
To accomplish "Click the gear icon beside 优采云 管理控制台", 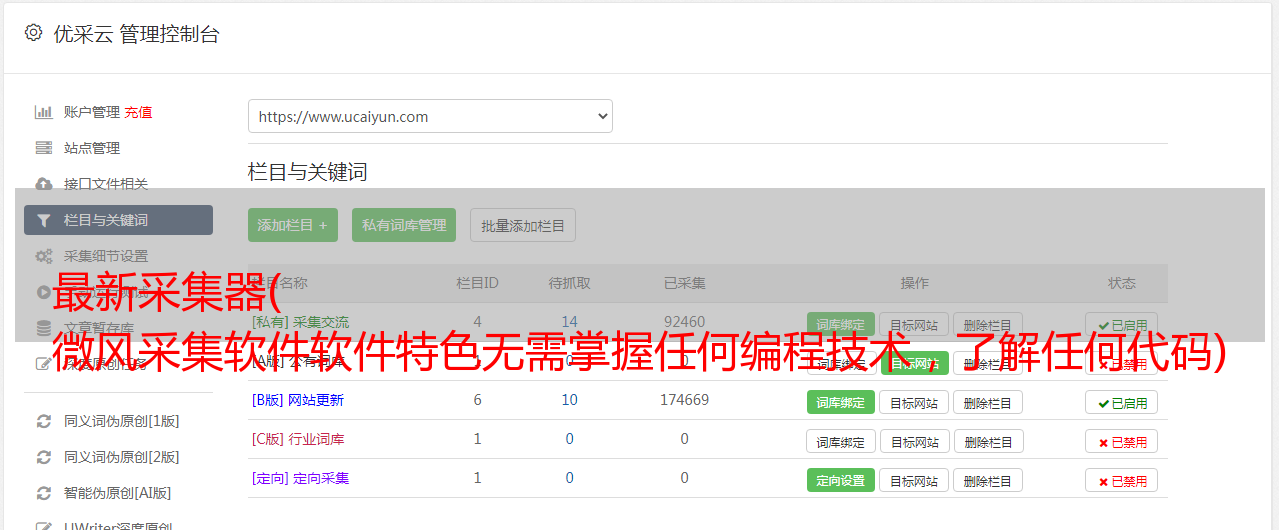I will 33,33.
